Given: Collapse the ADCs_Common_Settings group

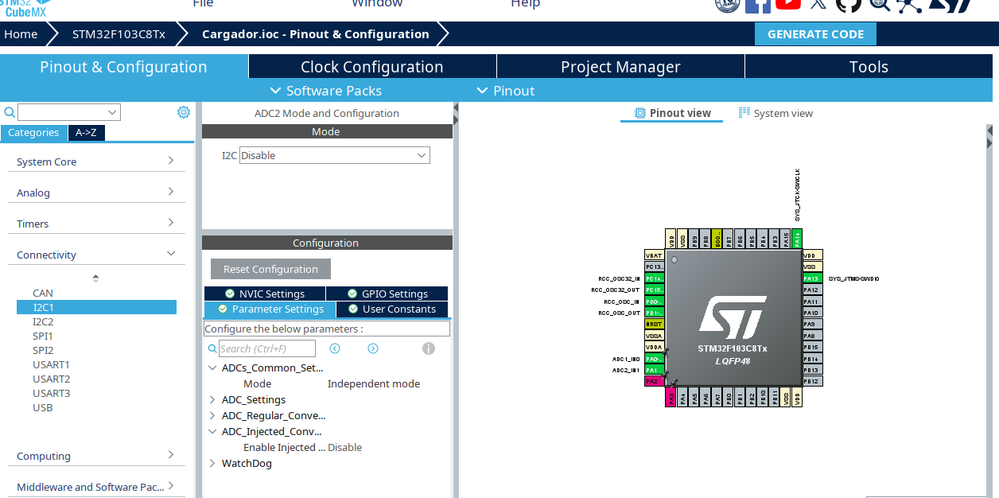Looking at the screenshot, I should click(x=212, y=368).
